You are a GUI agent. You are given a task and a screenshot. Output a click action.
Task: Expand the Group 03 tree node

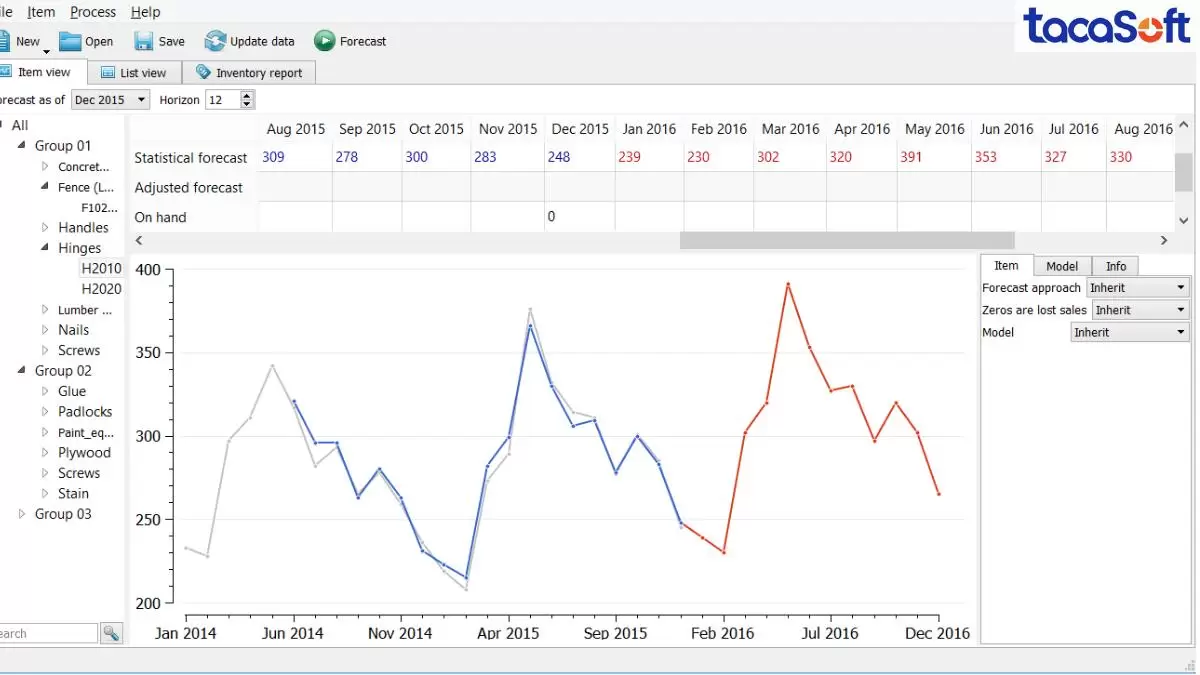(x=23, y=514)
